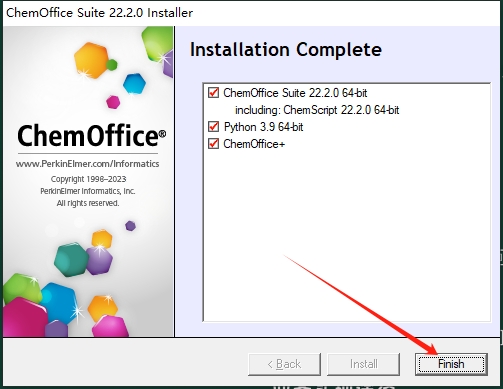Viewport: 503px width, 389px height.
Task: Click the Installation Complete heading
Action: (286, 50)
